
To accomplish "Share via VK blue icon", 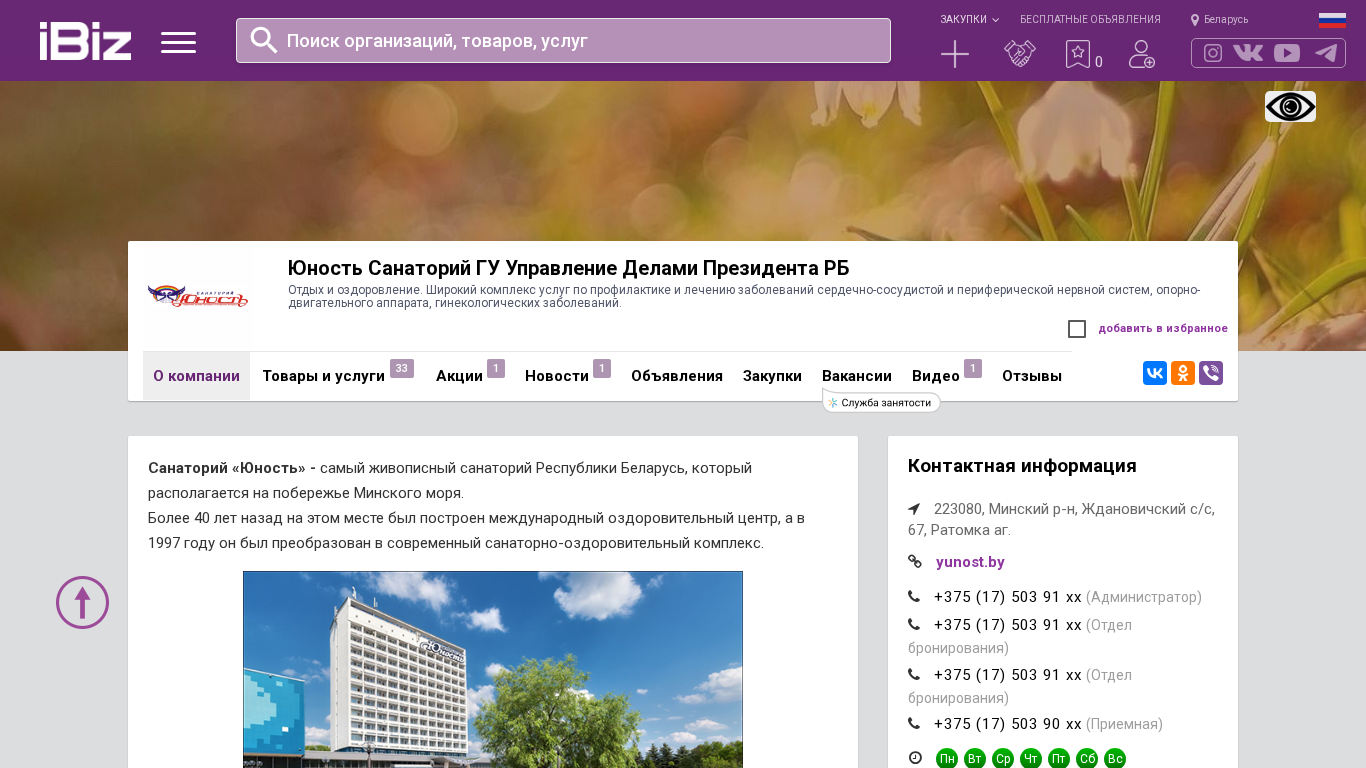I will (1155, 373).
